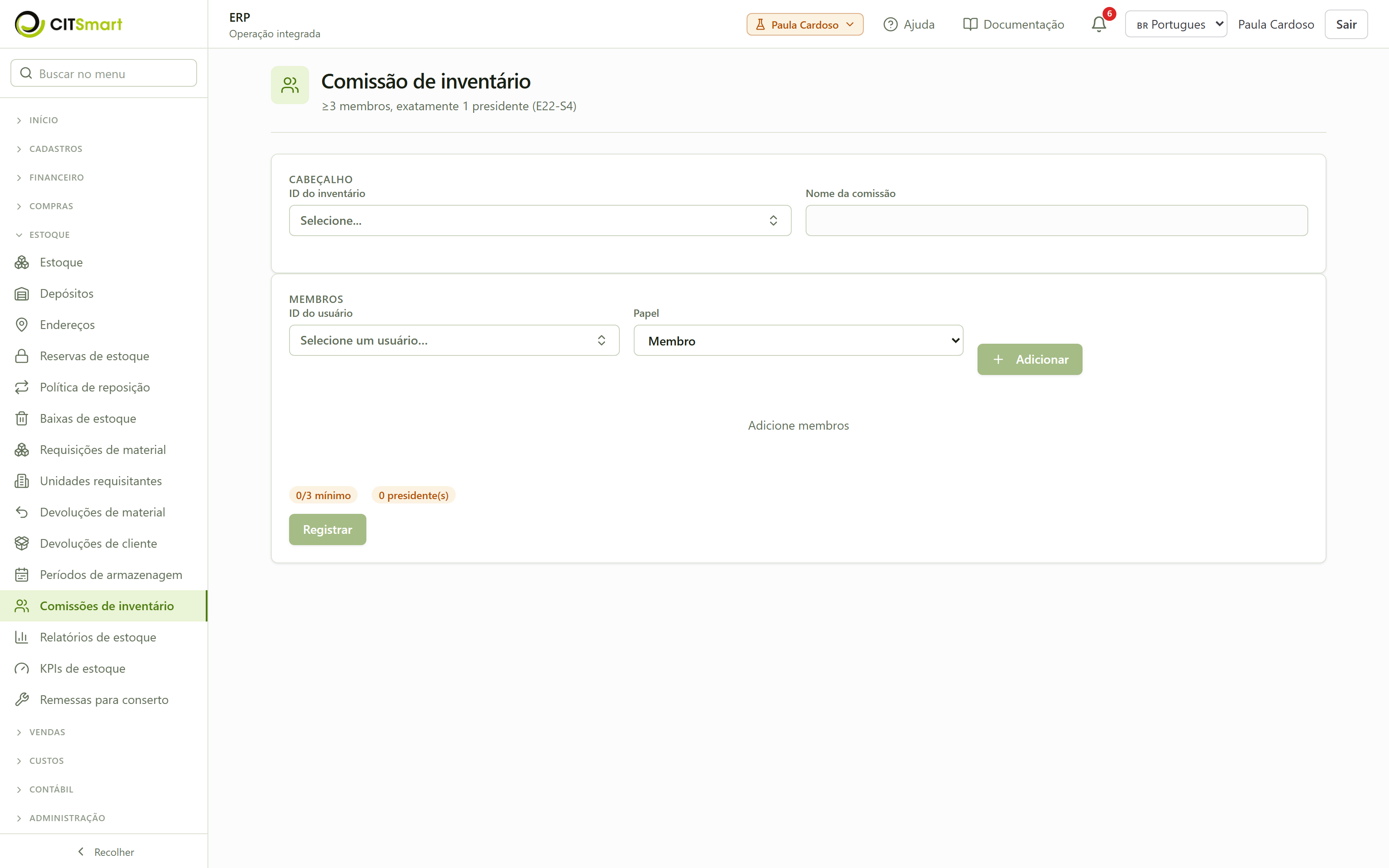Expand the ADMINISTRAÇÃO section
1389x868 pixels.
60,818
